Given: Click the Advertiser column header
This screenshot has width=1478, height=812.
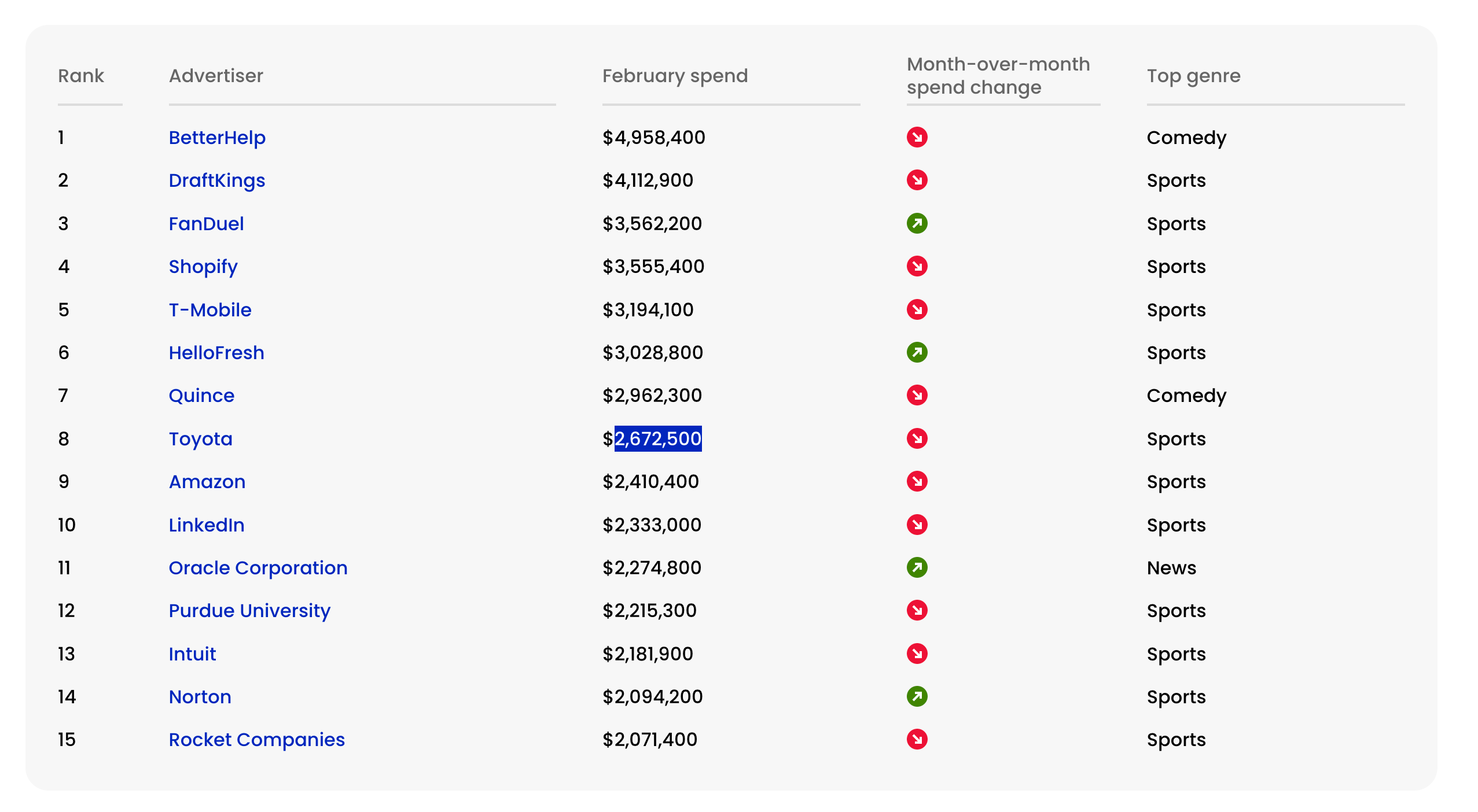Looking at the screenshot, I should (216, 76).
